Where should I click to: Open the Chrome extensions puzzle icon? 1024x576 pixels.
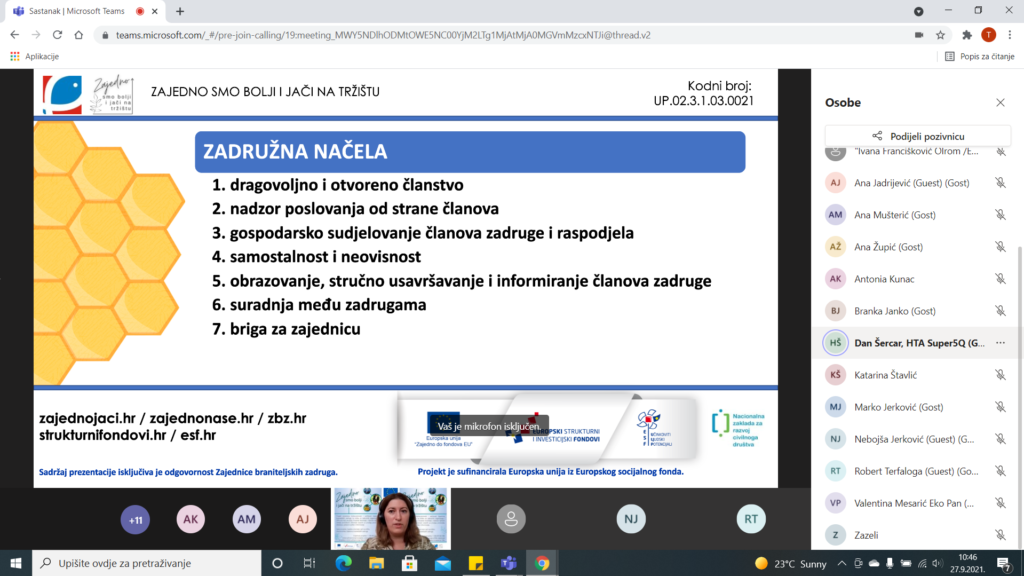966,34
